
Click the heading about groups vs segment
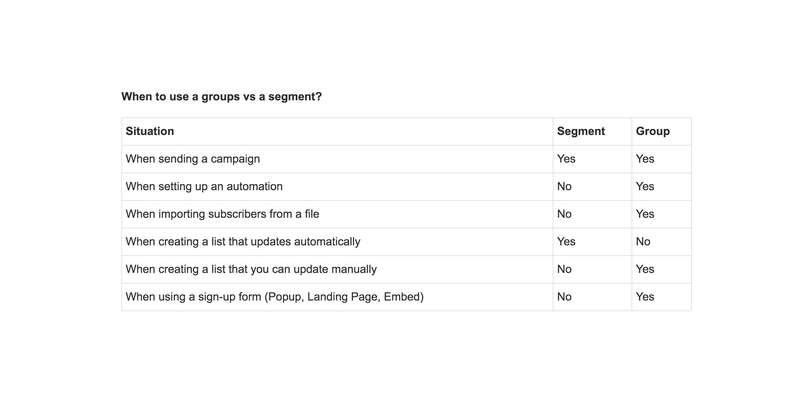(x=222, y=96)
